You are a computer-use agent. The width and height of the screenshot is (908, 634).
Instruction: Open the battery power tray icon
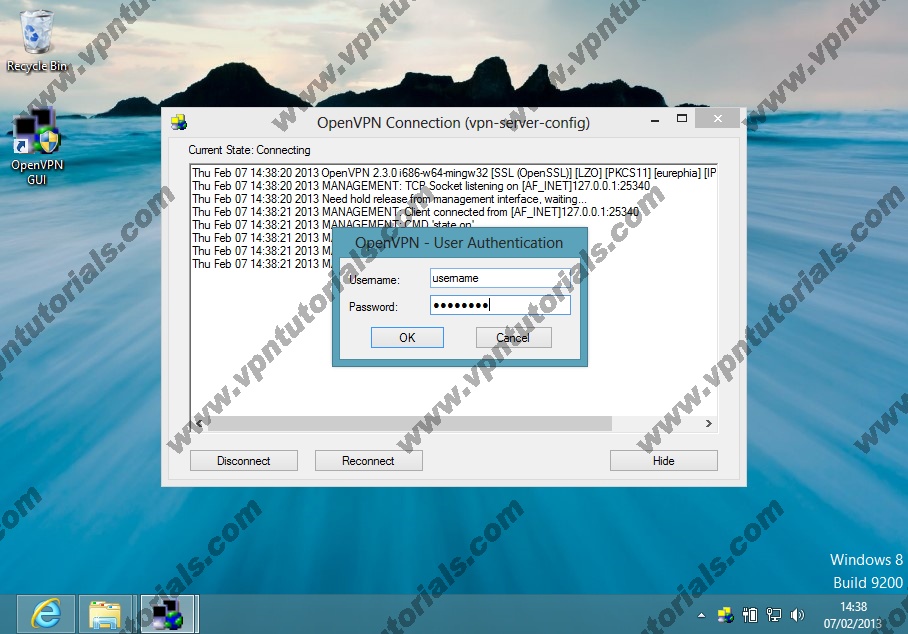[x=750, y=615]
